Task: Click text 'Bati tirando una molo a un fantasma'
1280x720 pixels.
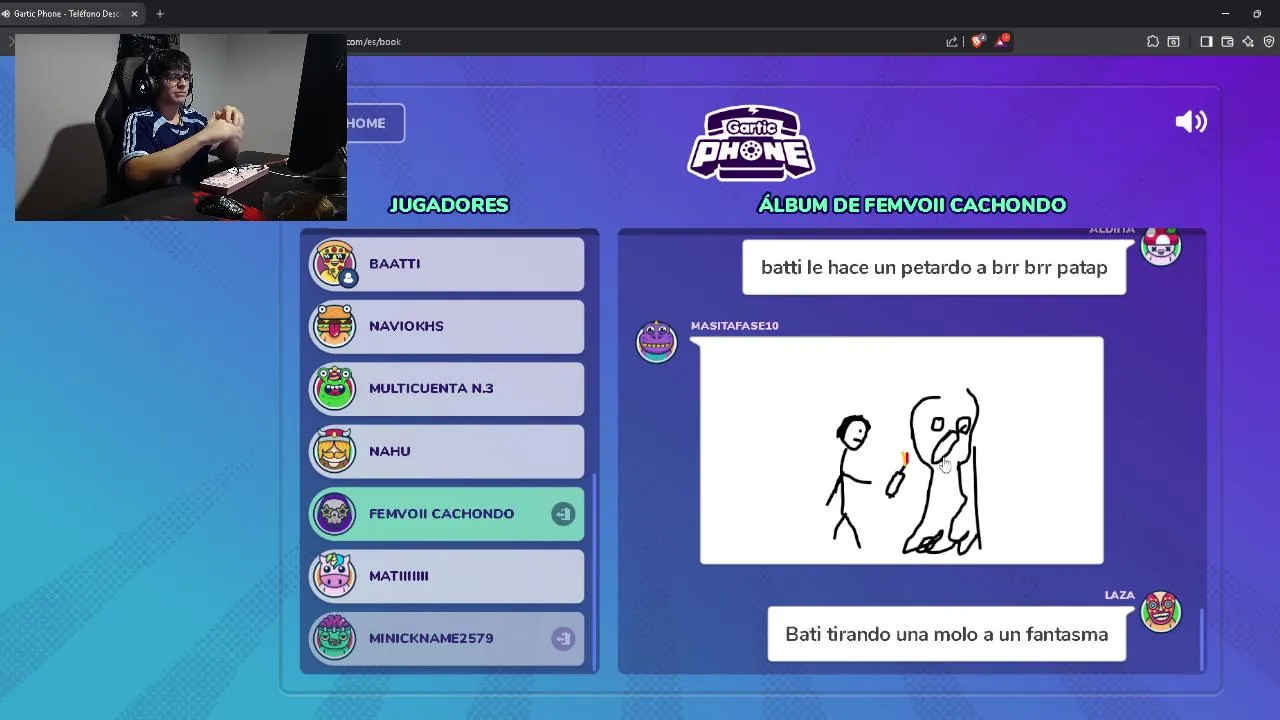Action: click(x=946, y=635)
